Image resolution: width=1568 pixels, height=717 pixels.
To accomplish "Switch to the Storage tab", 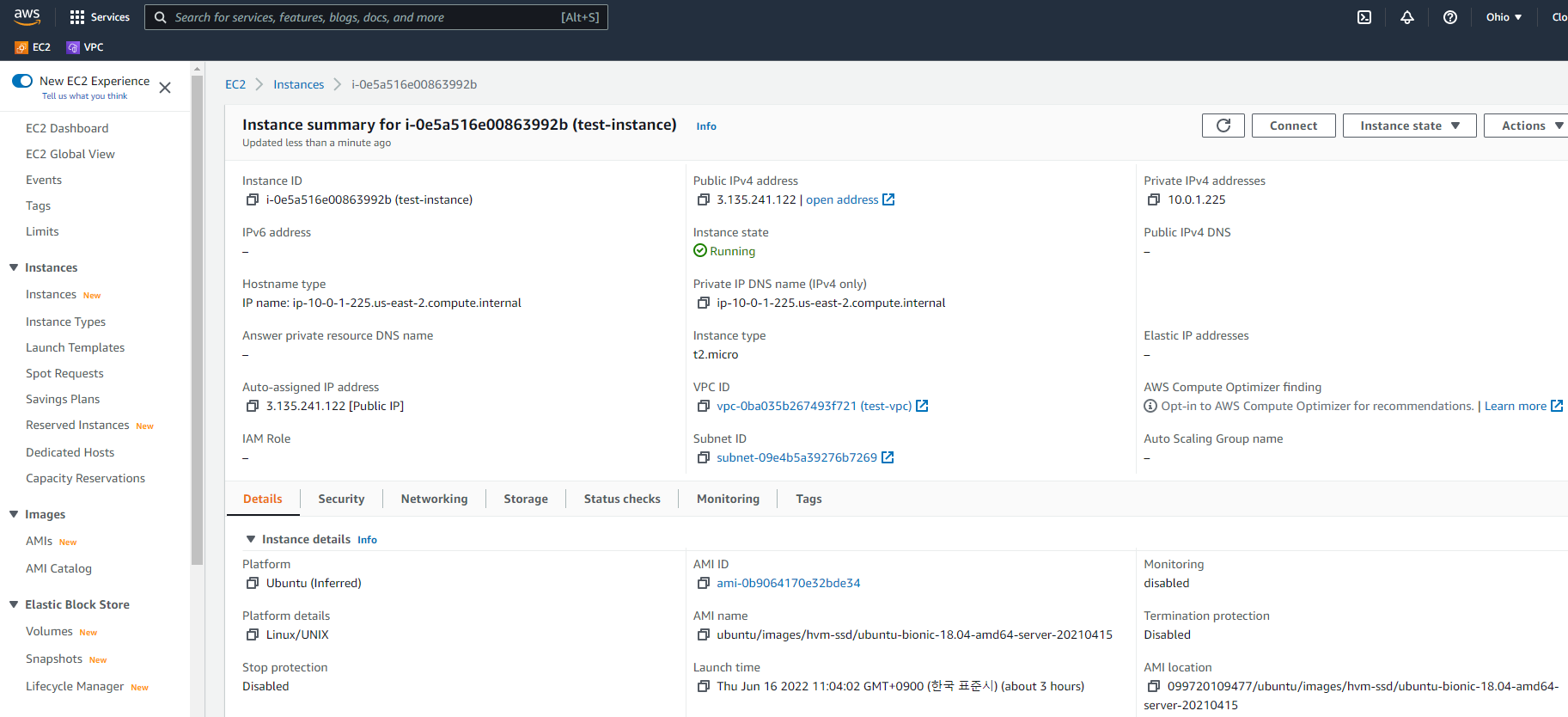I will 526,499.
